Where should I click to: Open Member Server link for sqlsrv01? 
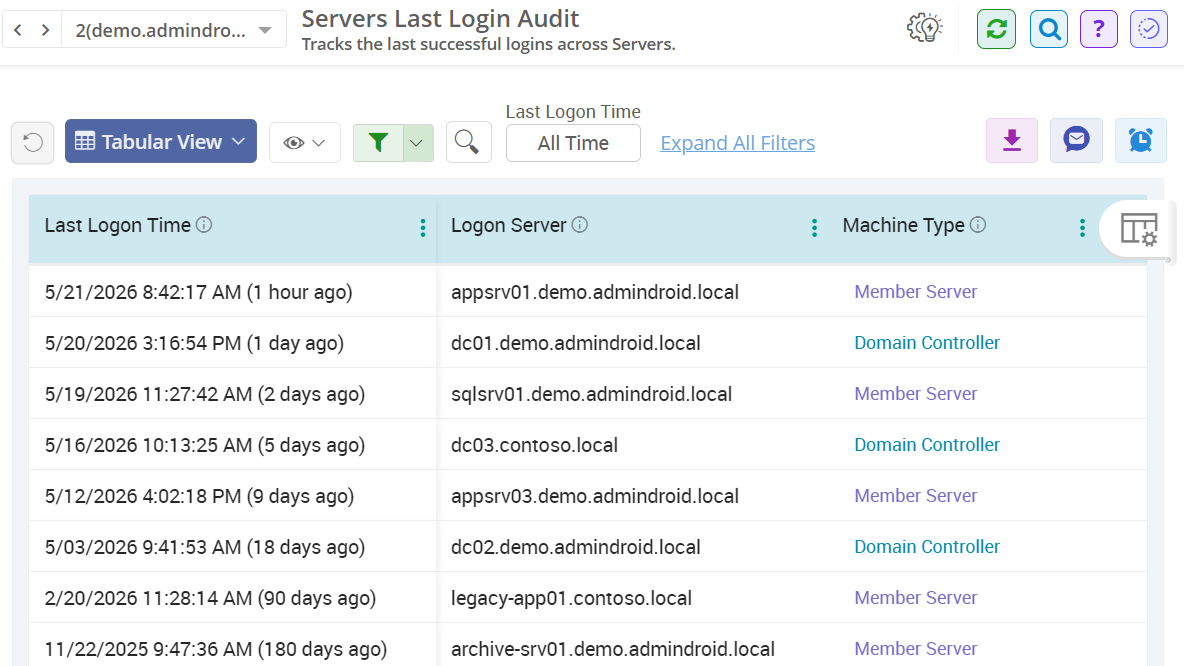(x=915, y=393)
